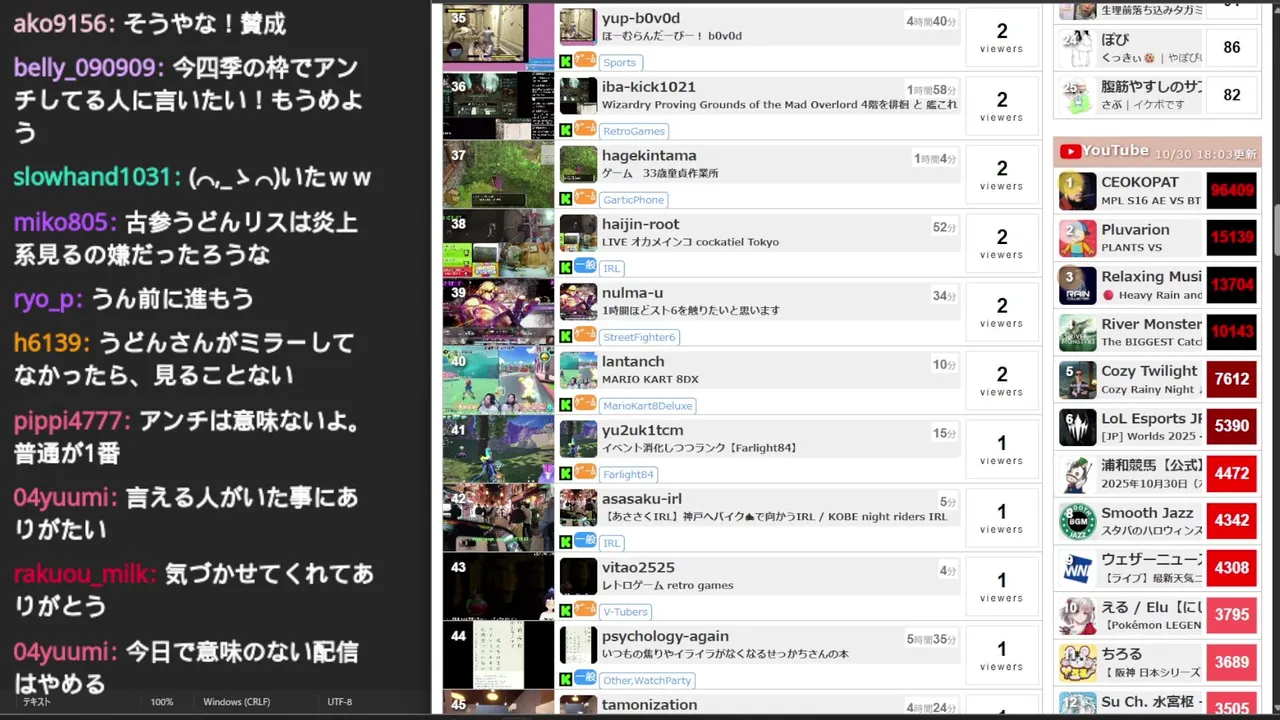Click nulma-u channel avatar icon
The image size is (1280, 720).
click(x=578, y=302)
